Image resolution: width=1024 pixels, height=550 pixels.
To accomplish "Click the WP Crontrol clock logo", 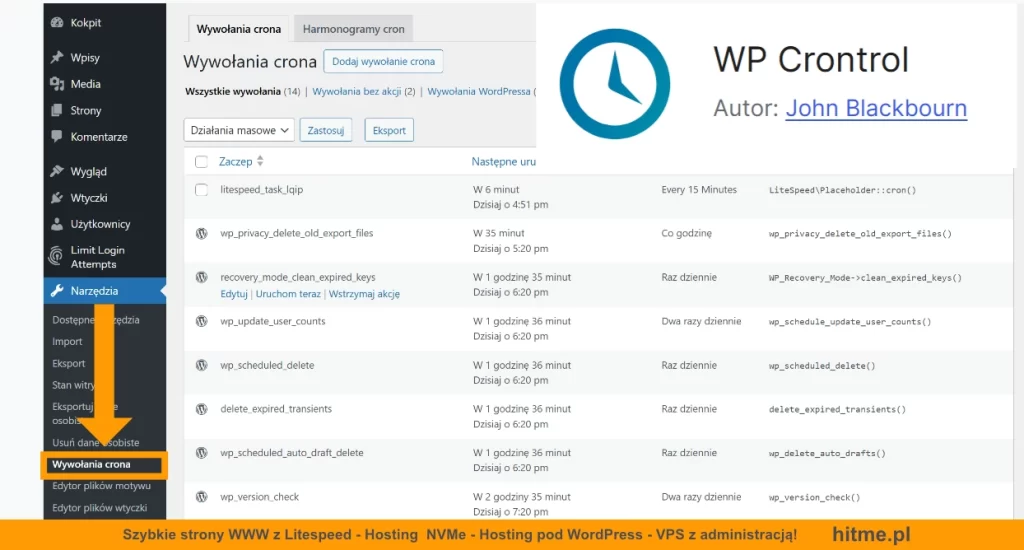I will pyautogui.click(x=615, y=84).
